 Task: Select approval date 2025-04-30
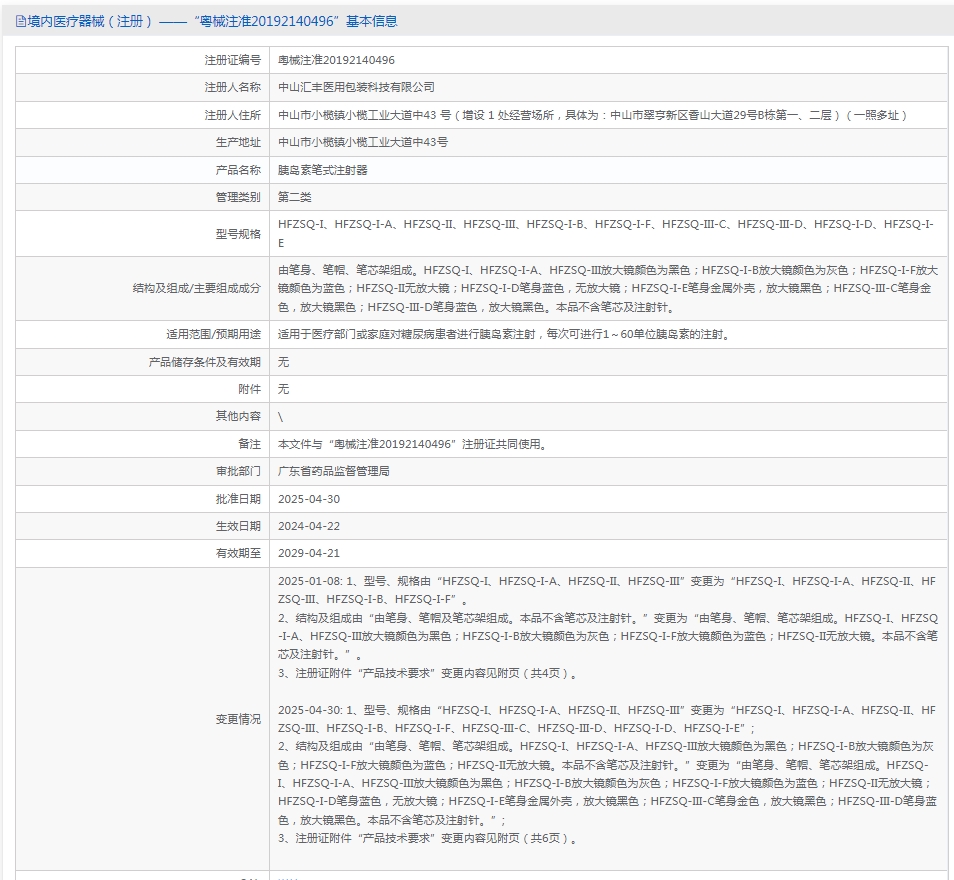309,499
